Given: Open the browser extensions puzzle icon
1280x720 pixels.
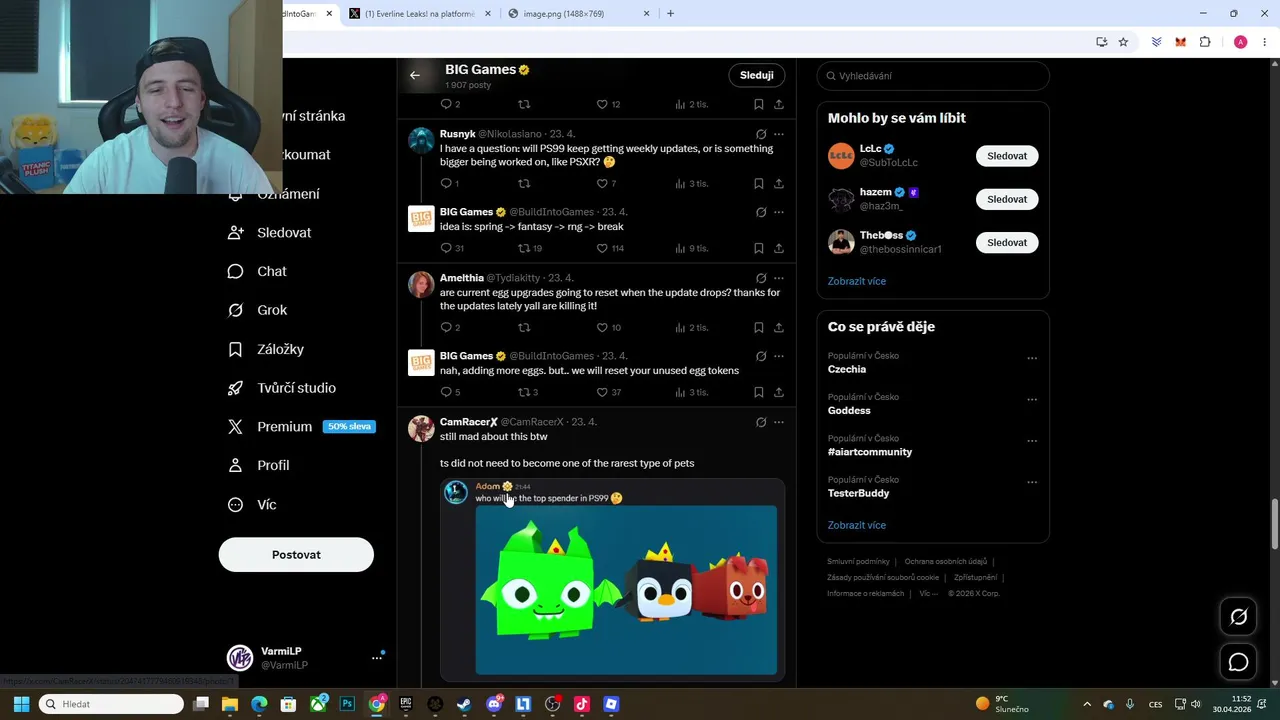Looking at the screenshot, I should (1205, 42).
